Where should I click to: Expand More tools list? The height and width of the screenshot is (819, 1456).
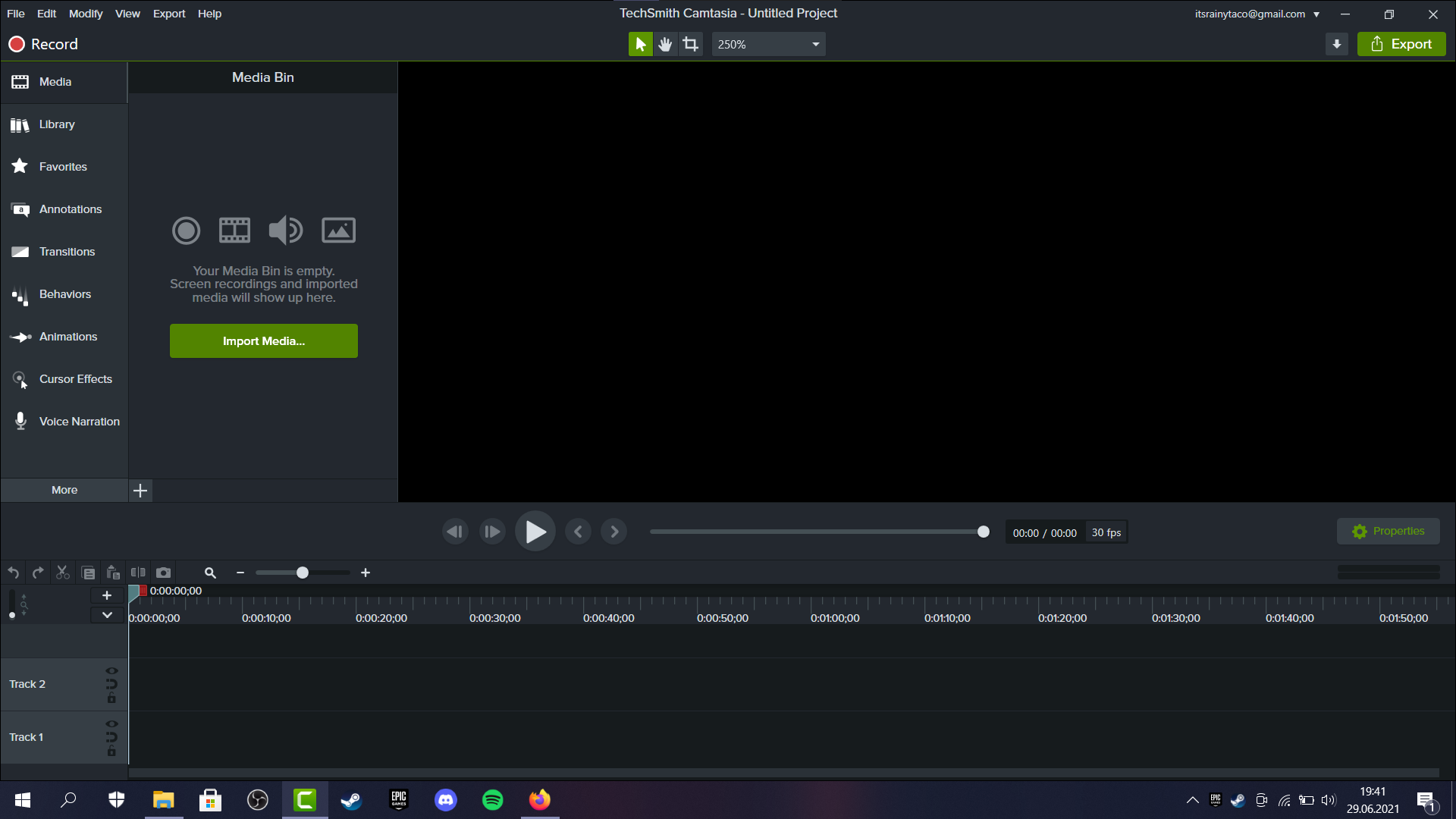[x=64, y=491]
